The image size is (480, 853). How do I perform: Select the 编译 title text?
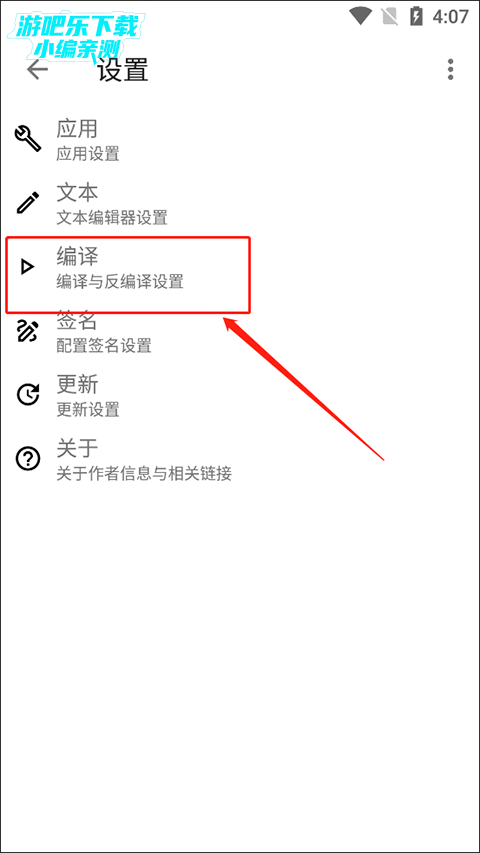[77, 256]
